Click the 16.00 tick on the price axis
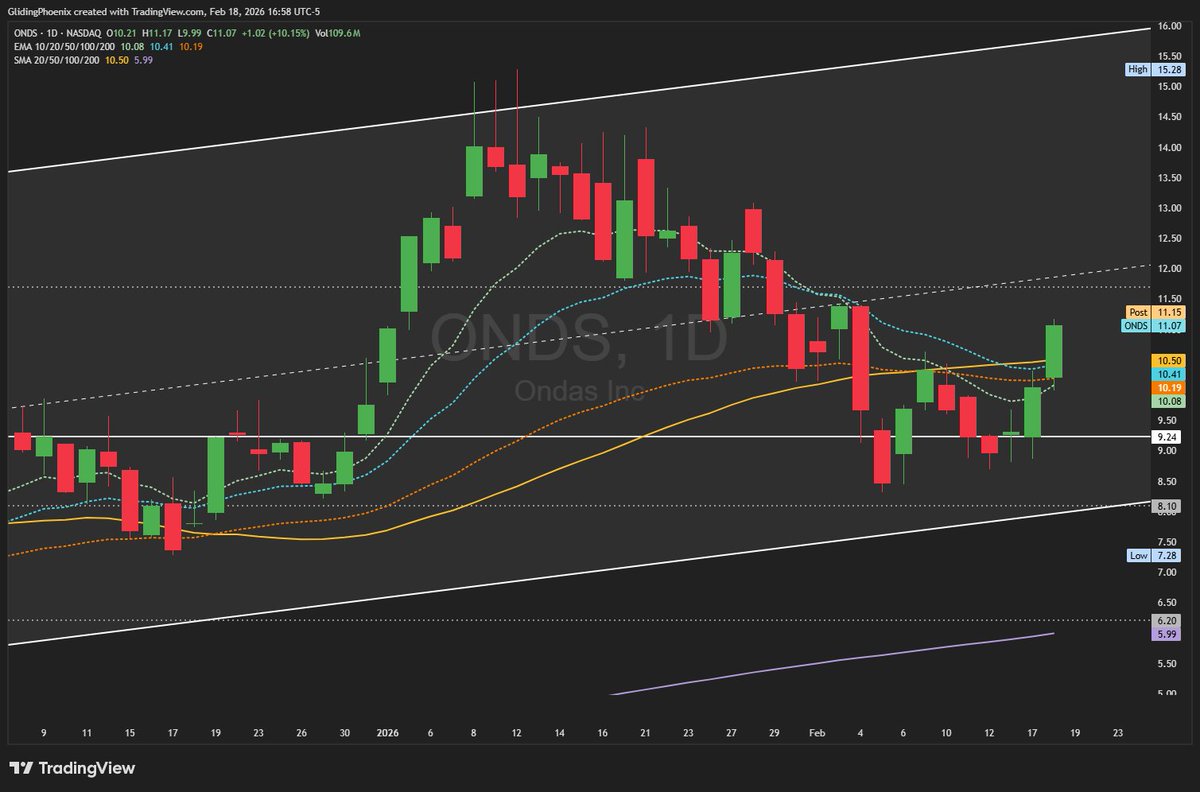Viewport: 1200px width, 792px height. (x=1168, y=26)
